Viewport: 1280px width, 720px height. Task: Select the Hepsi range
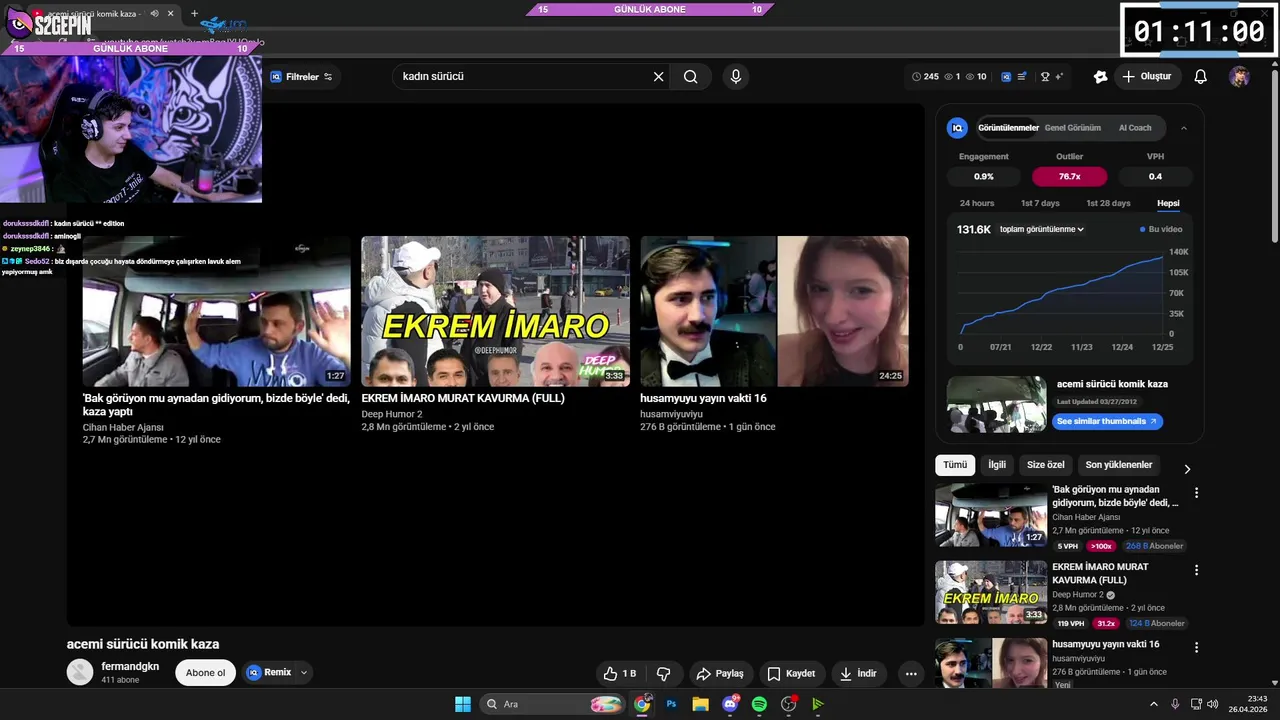(1168, 203)
